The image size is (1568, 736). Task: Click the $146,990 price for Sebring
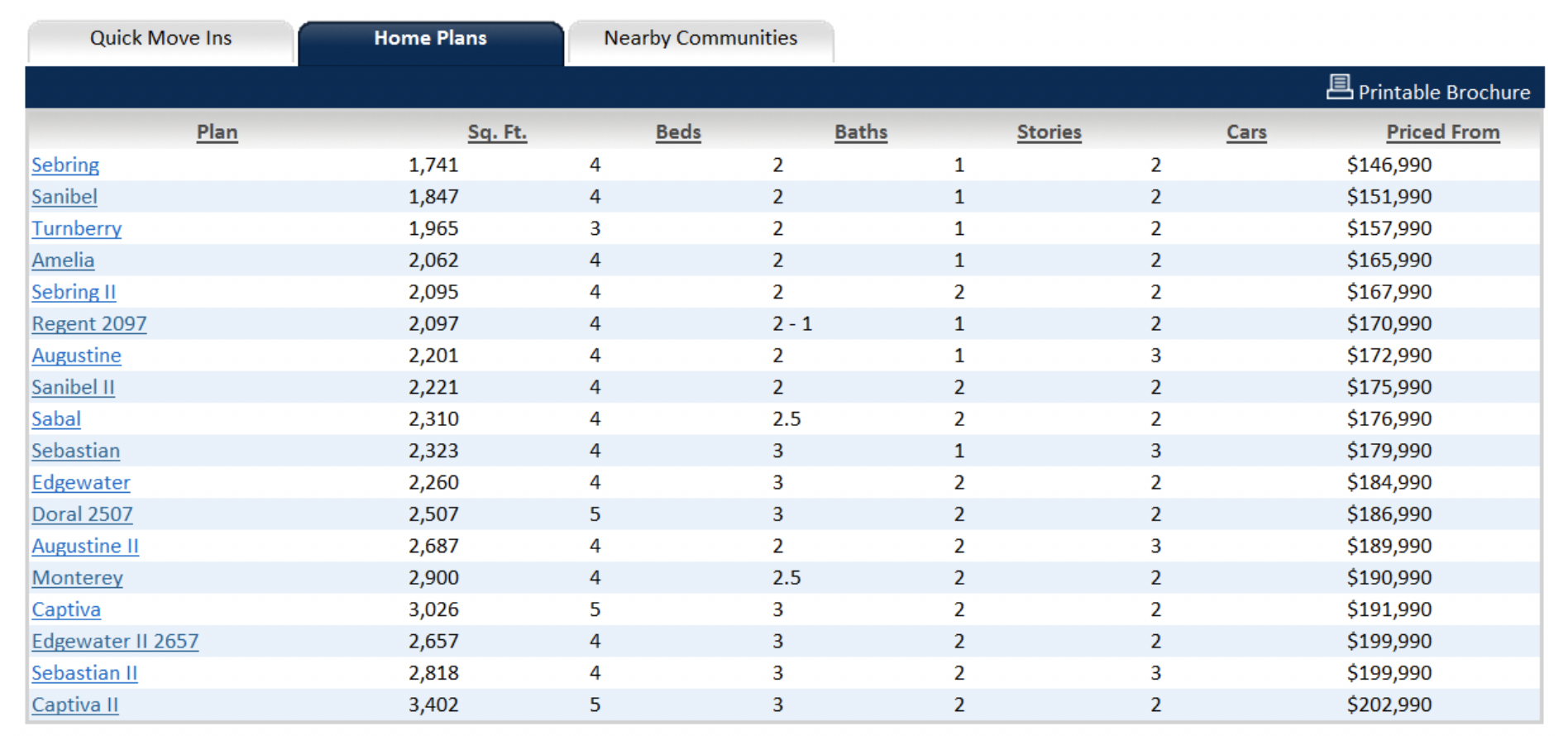point(1389,165)
